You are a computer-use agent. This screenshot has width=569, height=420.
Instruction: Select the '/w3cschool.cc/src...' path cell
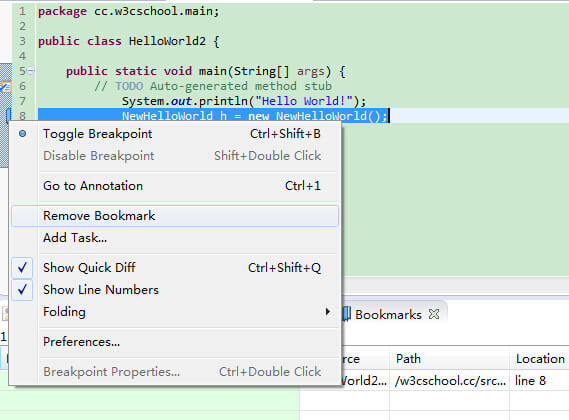pyautogui.click(x=450, y=380)
